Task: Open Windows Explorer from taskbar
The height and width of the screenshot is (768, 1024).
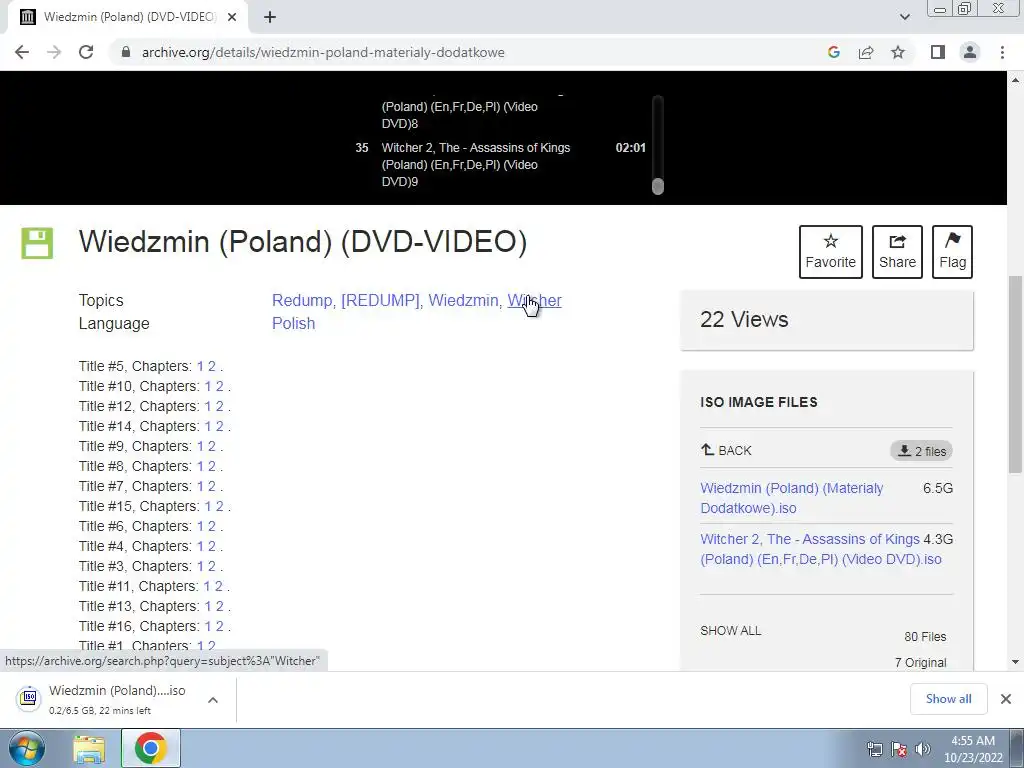Action: tap(89, 749)
